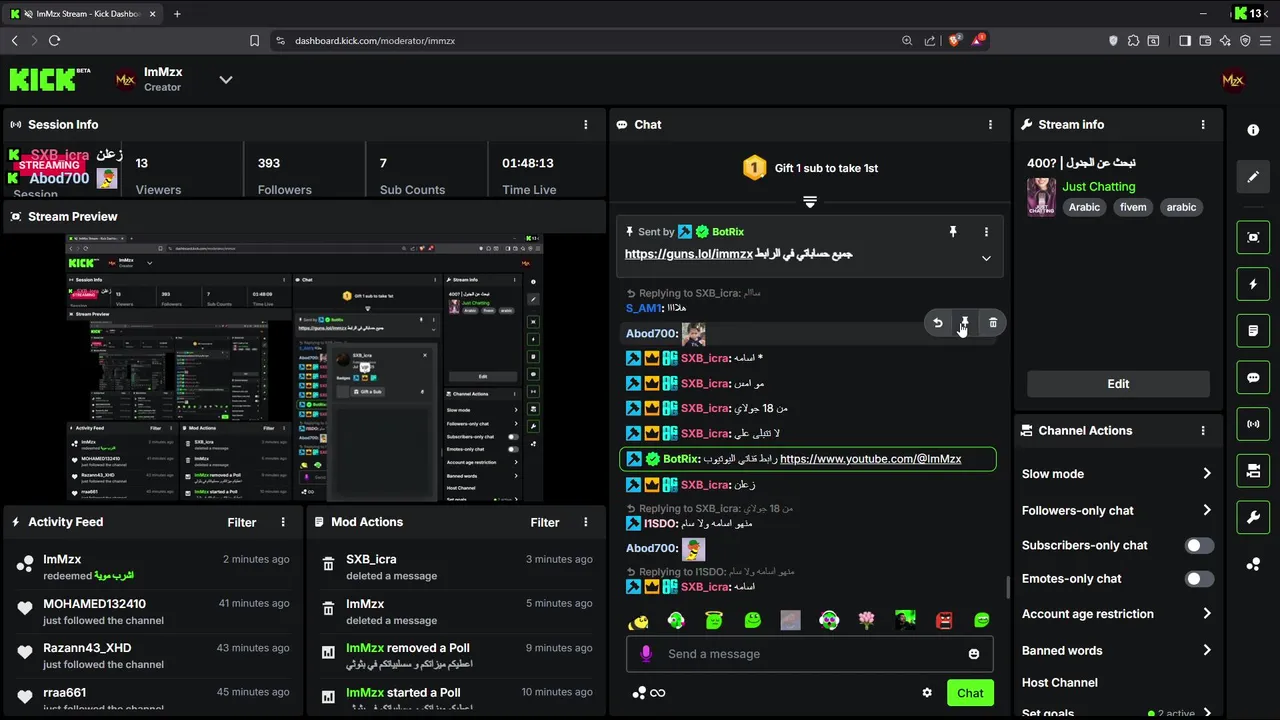Delete the Abod700 chat message
This screenshot has width=1280, height=720.
(993, 323)
